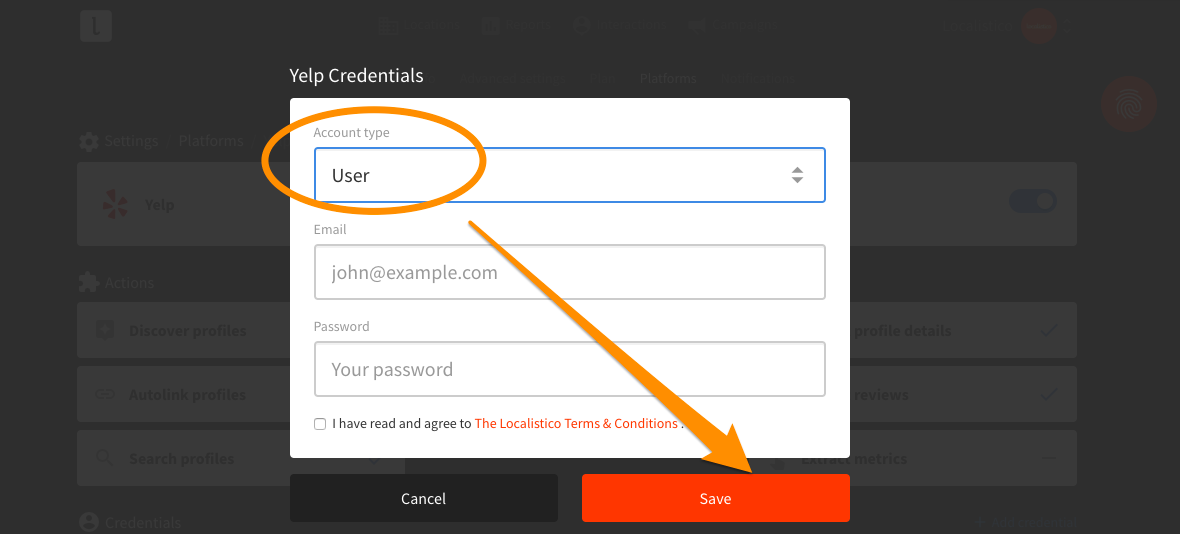This screenshot has height=534, width=1180.
Task: Click checkmark on profile details row
Action: point(1049,331)
